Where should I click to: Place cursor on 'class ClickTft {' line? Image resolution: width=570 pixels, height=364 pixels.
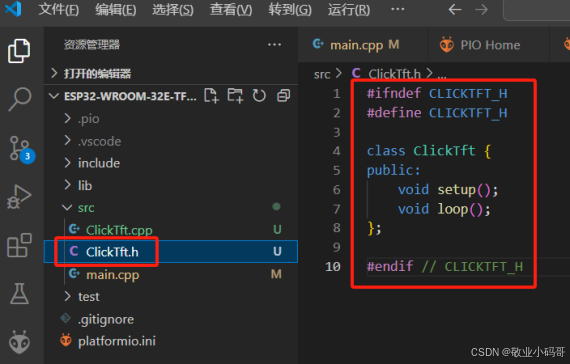tap(429, 151)
